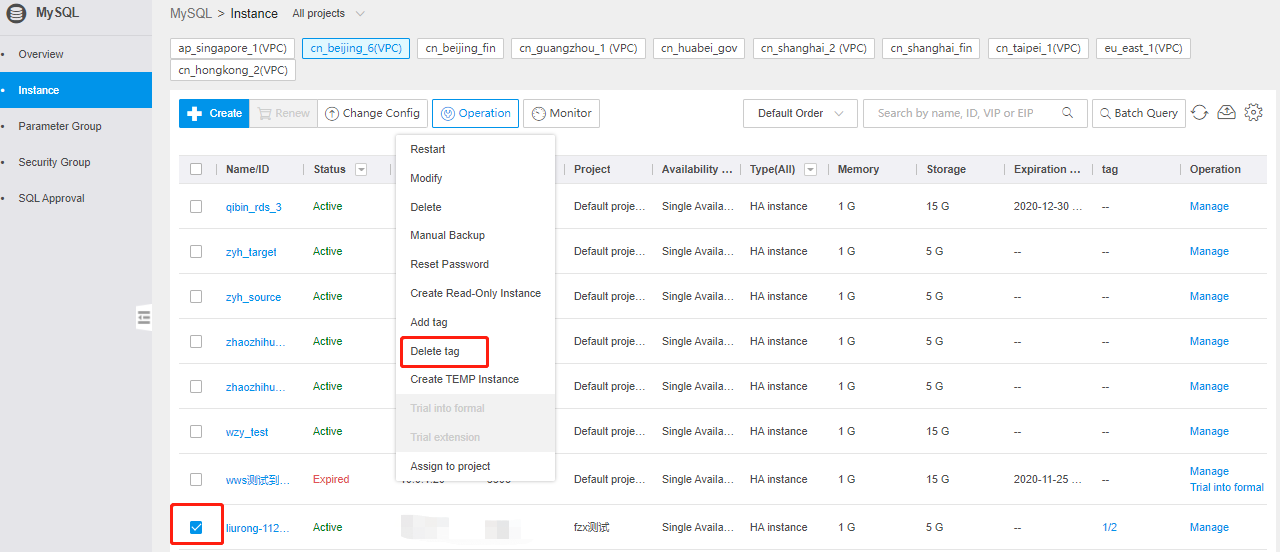Uncheck the liurong-112 row checkbox

click(x=196, y=527)
